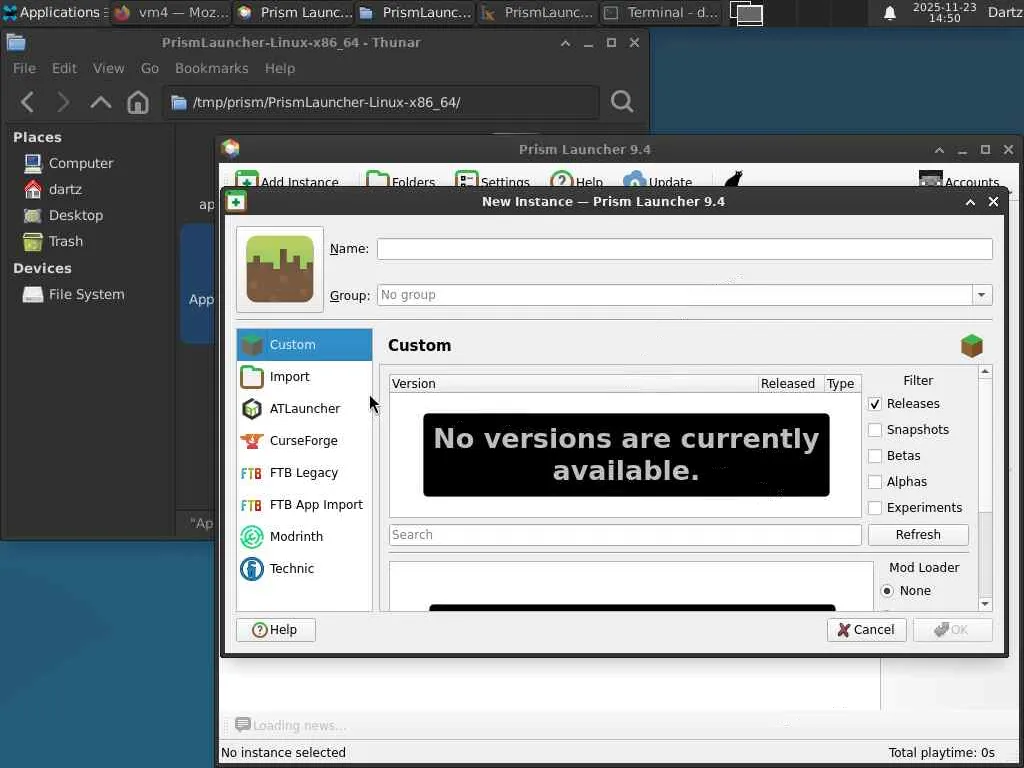Enable the Snapshots filter checkbox
Screen dimensions: 1024x768
874,430
